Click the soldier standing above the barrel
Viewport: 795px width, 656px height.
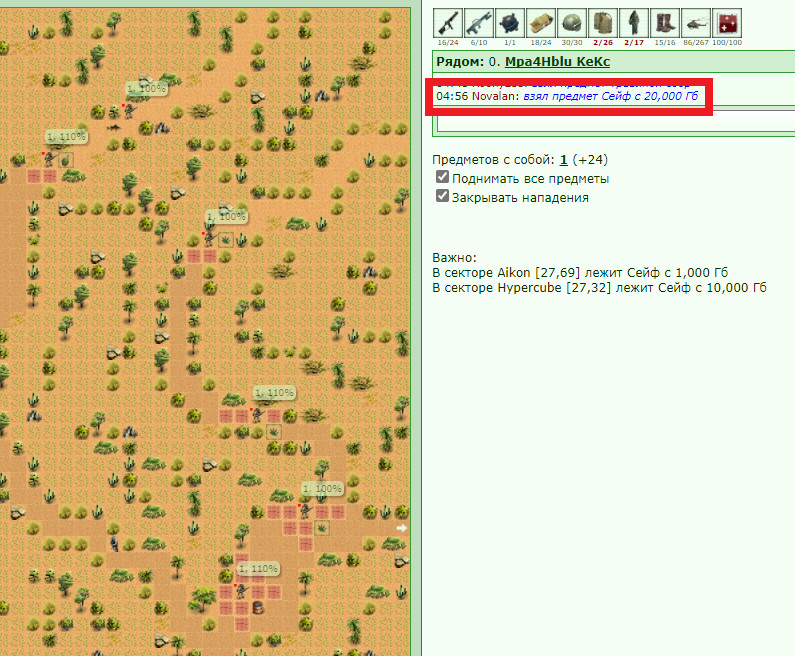(x=241, y=591)
